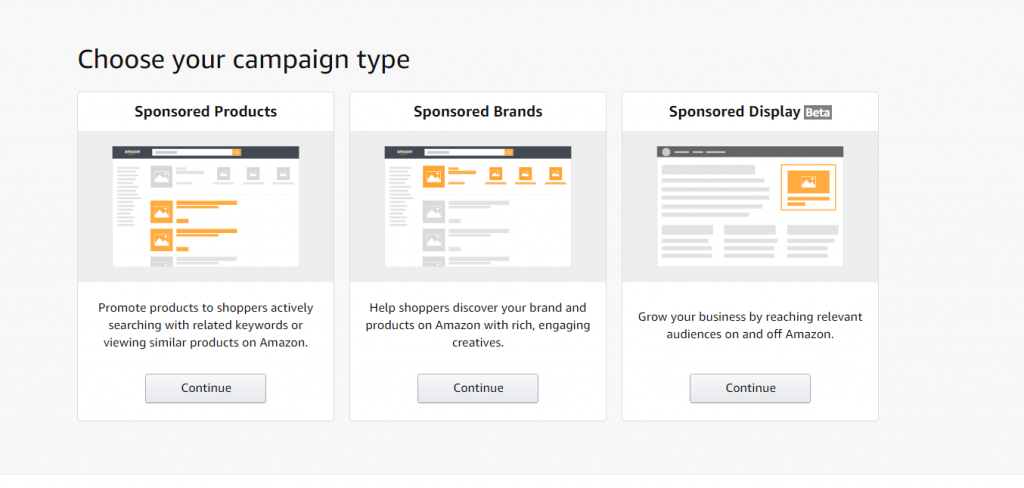
Task: Click orange search button in Sponsored Brands preview
Action: click(509, 152)
